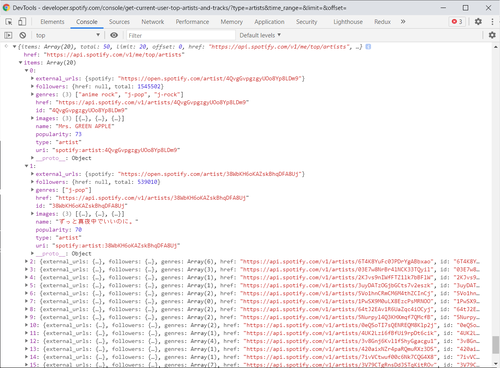The height and width of the screenshot is (368, 500).
Task: Show console sidebar icon
Action: pyautogui.click(x=8, y=35)
